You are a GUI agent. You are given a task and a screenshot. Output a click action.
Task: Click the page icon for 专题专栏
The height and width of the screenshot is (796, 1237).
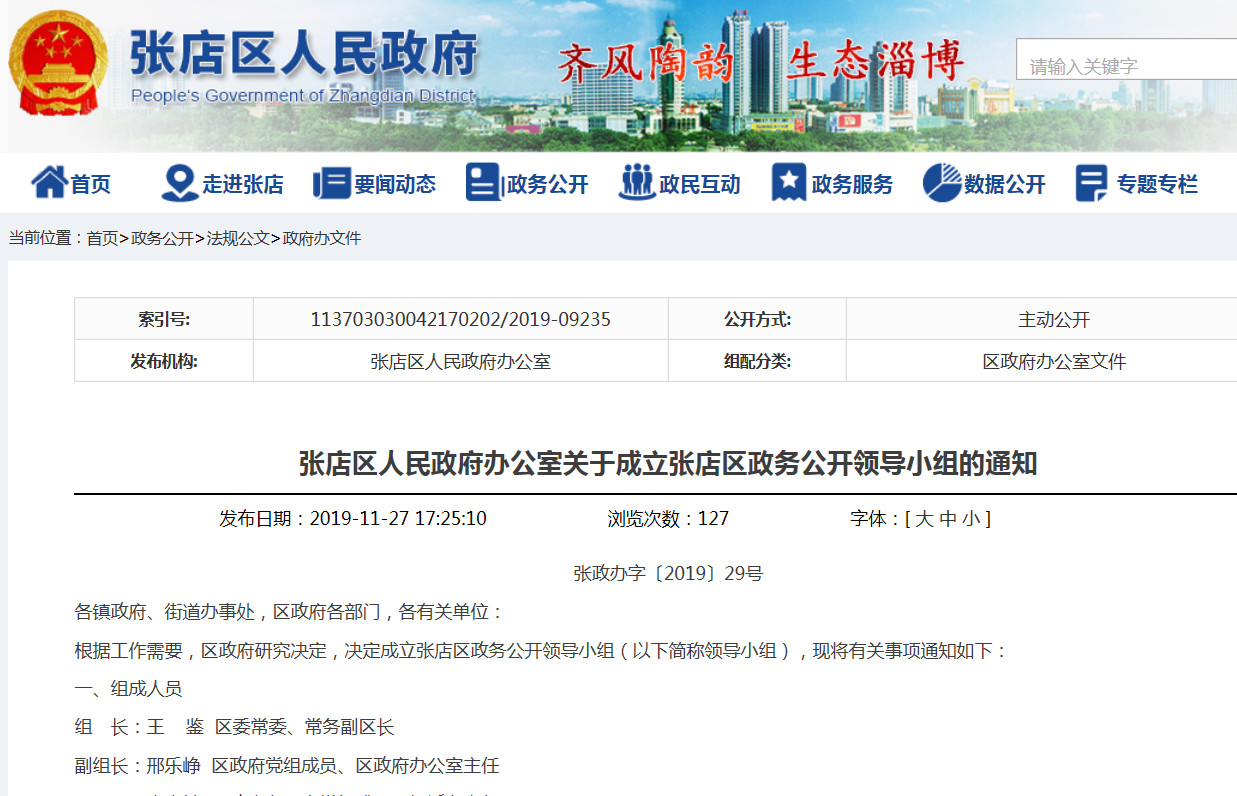click(x=1091, y=183)
